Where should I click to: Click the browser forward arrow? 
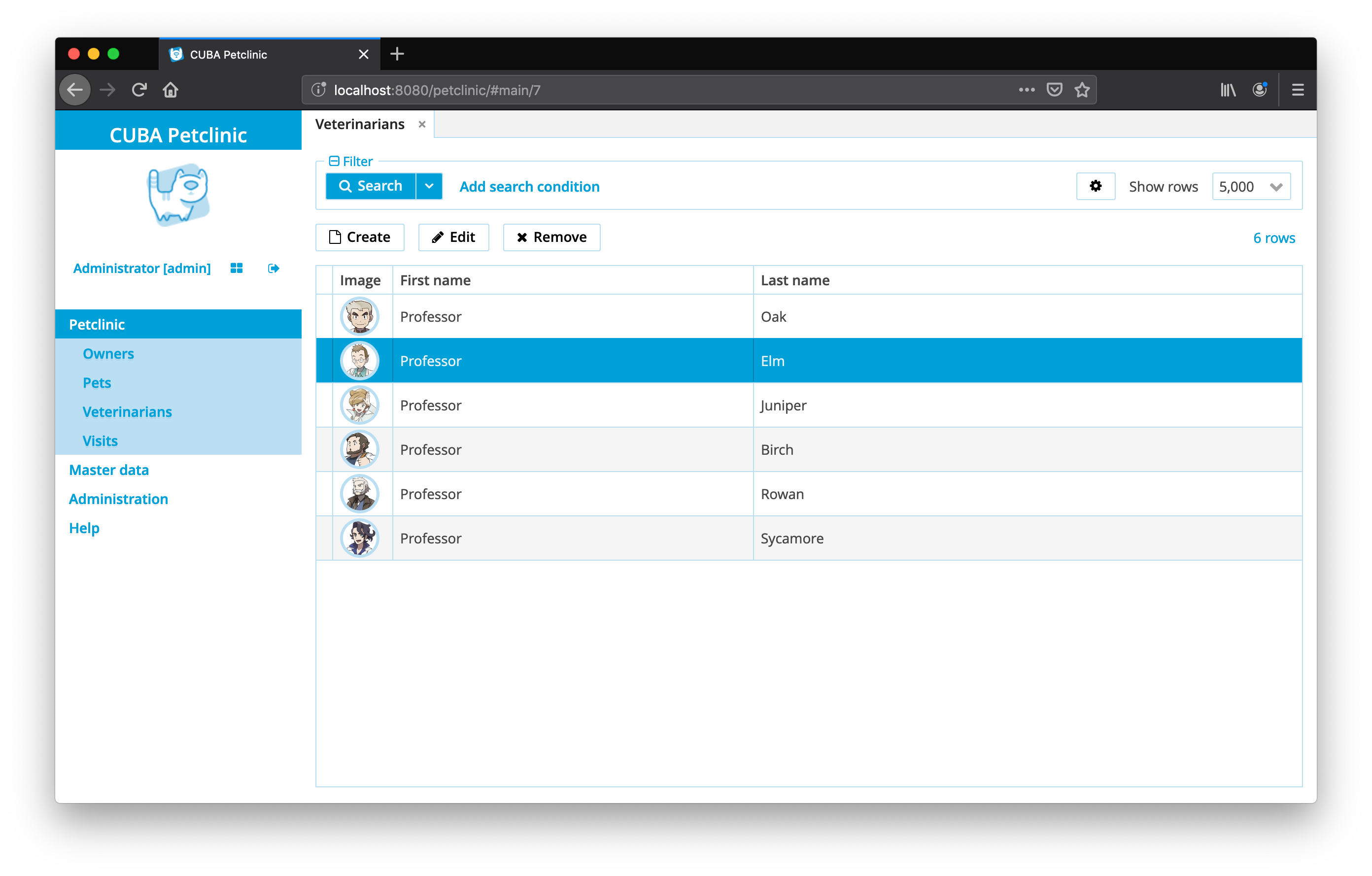[x=108, y=90]
